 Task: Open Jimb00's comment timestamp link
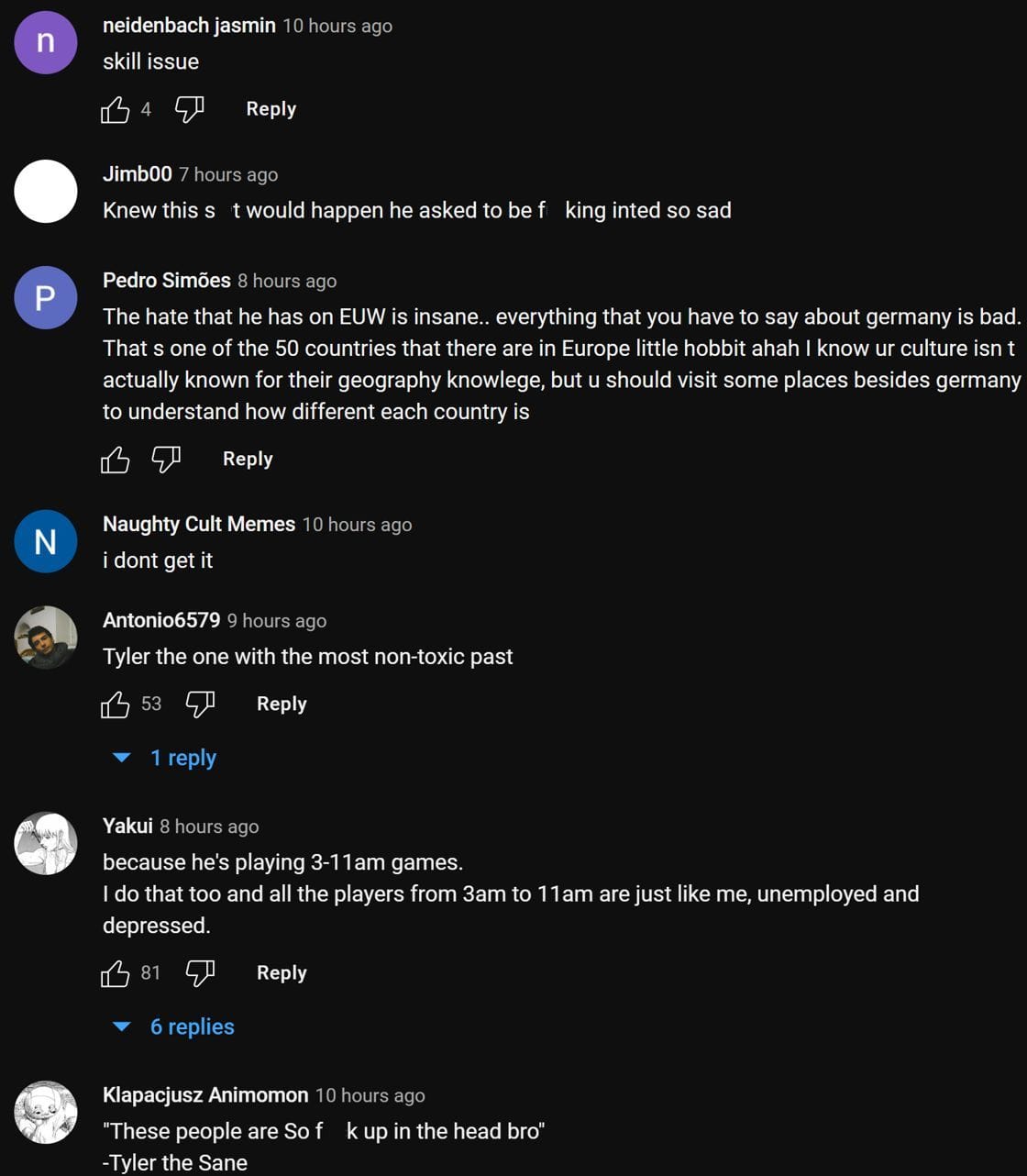click(x=228, y=174)
